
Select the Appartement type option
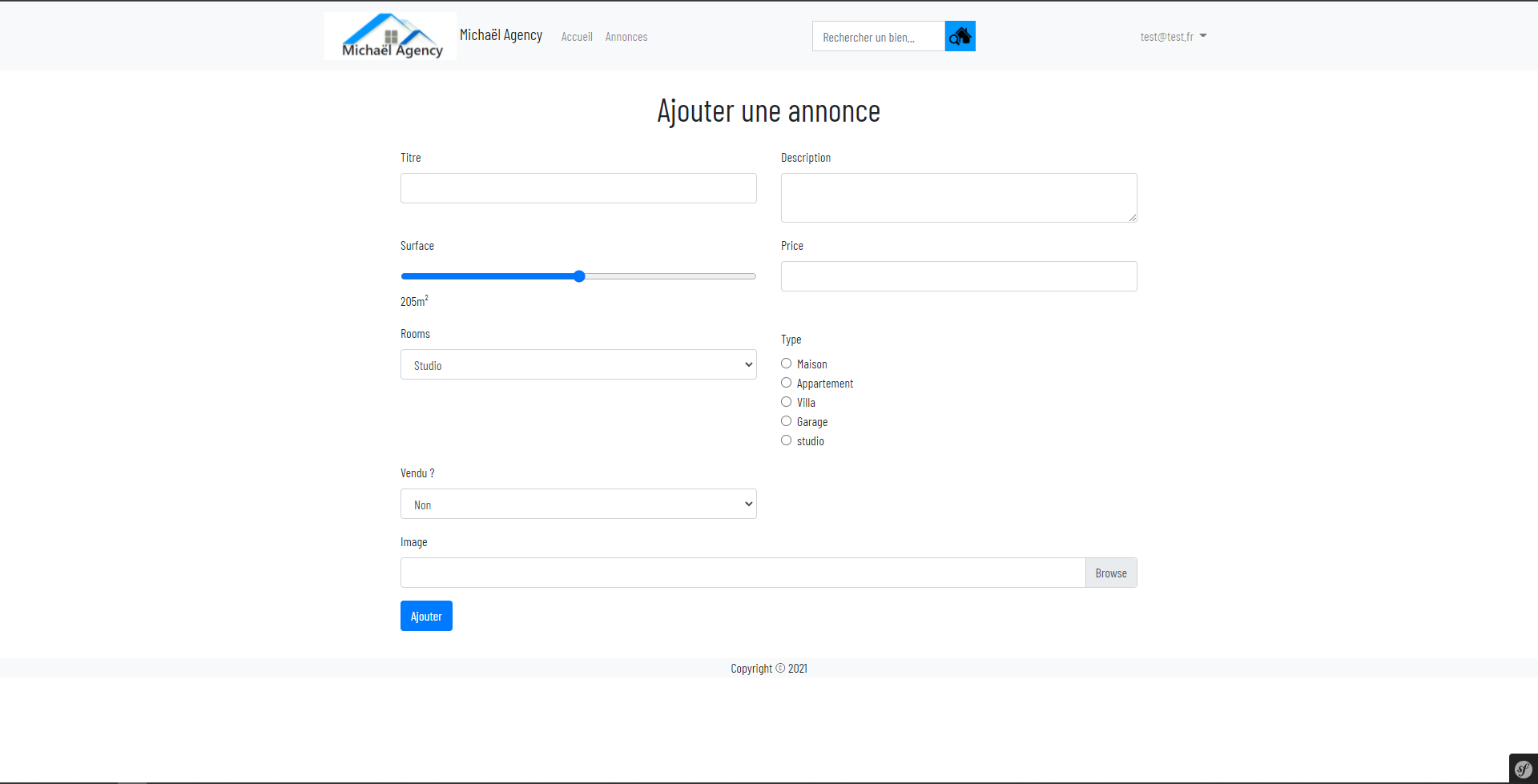(786, 383)
